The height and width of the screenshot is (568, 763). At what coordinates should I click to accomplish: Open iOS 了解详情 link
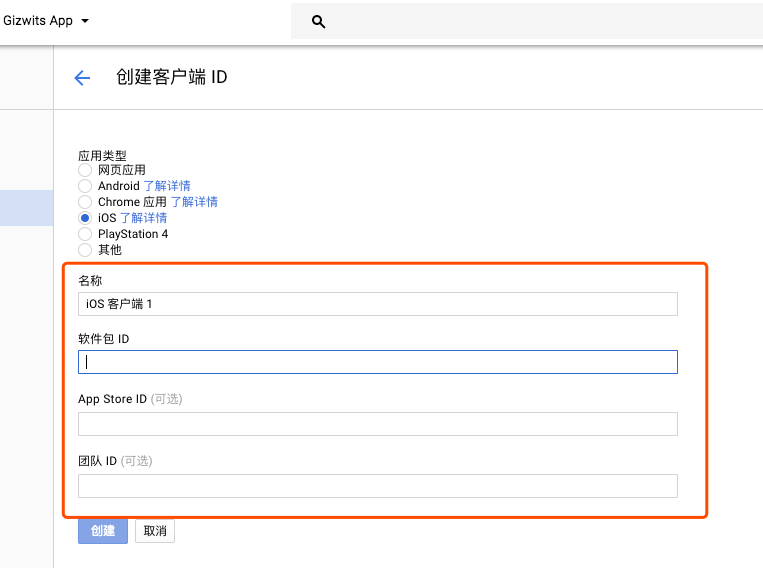(x=143, y=218)
